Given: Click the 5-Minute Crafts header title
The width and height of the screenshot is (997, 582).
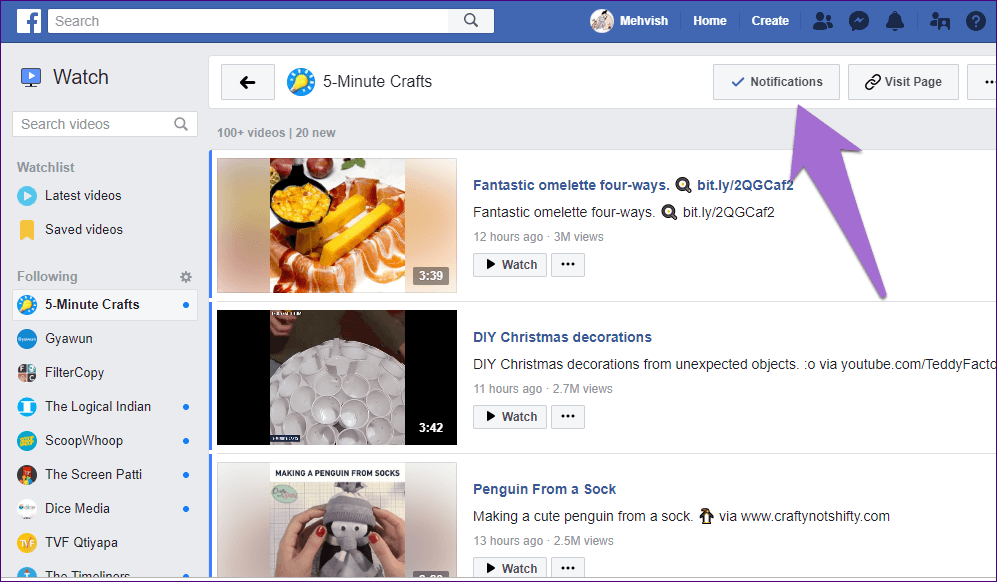Looking at the screenshot, I should click(x=378, y=81).
